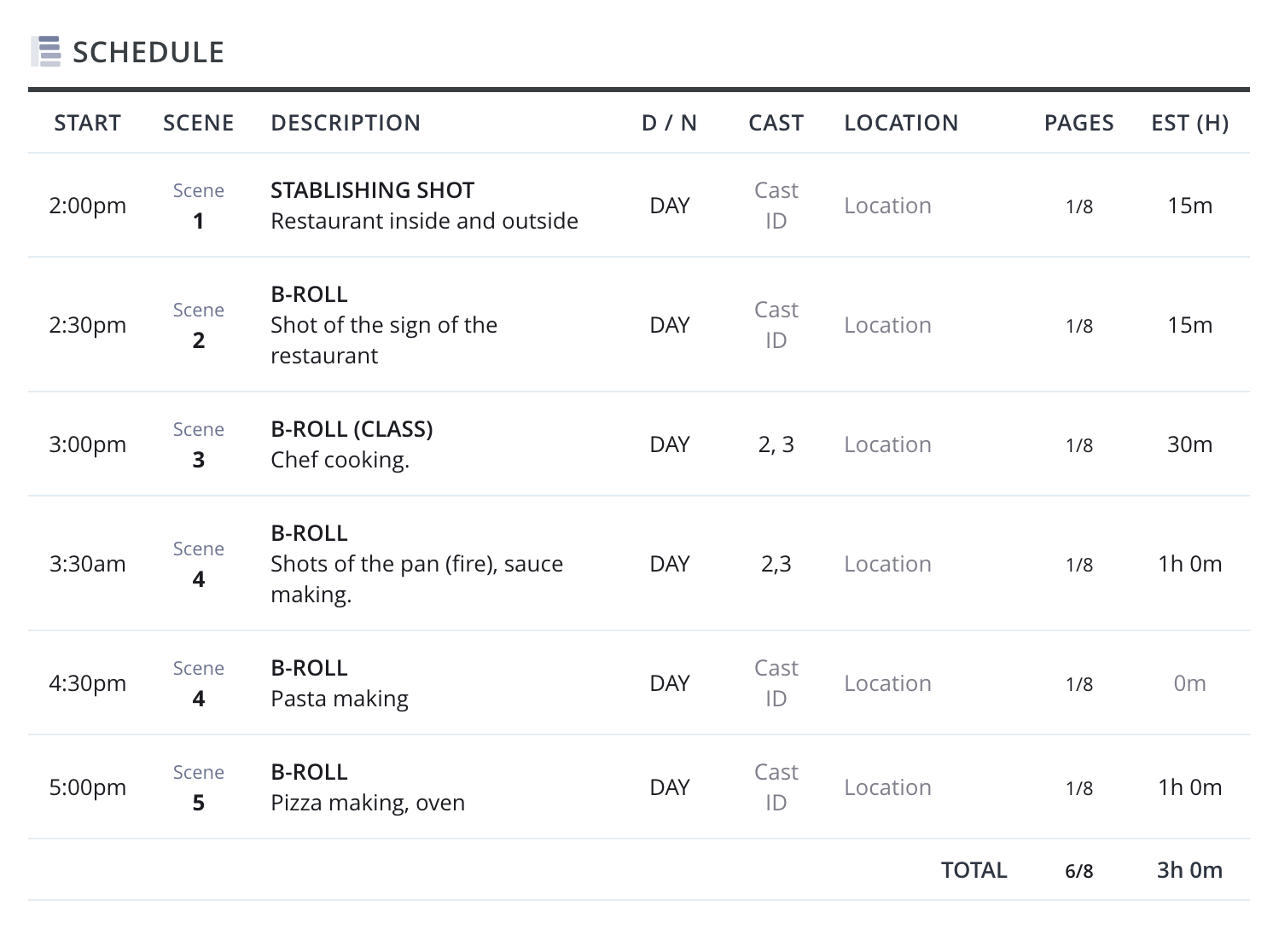This screenshot has height=952, width=1273.
Task: Click the Location placeholder for Pizza making row
Action: pos(887,787)
